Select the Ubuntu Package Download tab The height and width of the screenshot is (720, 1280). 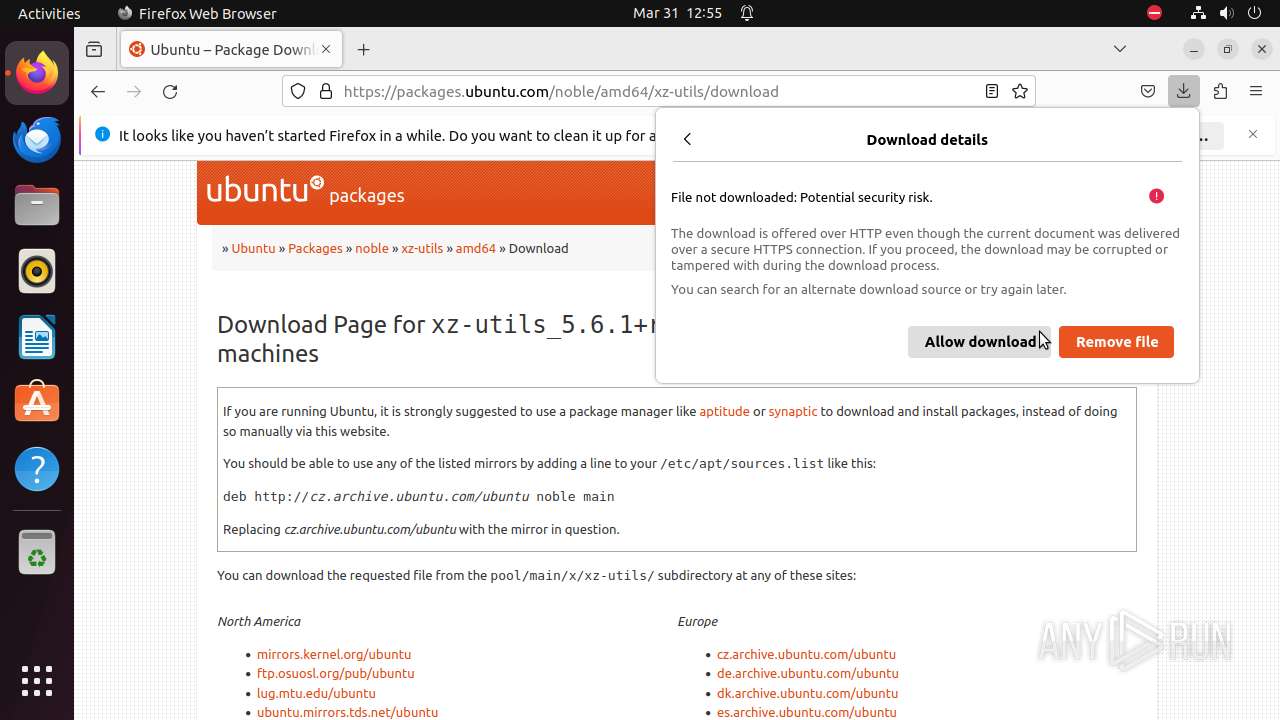(232, 49)
